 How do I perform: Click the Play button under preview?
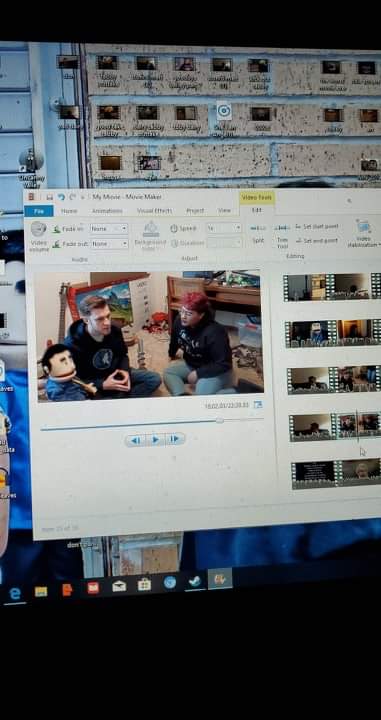tap(155, 439)
